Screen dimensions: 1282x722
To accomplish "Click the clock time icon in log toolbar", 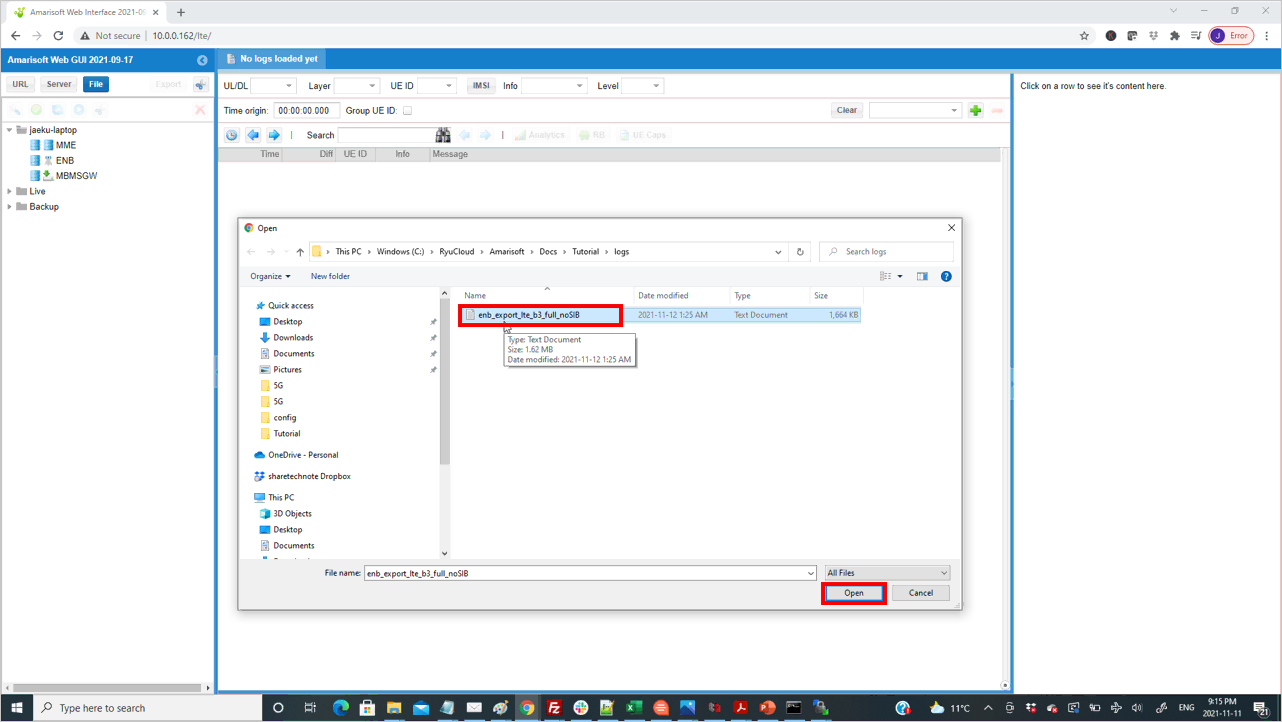I will tap(232, 135).
